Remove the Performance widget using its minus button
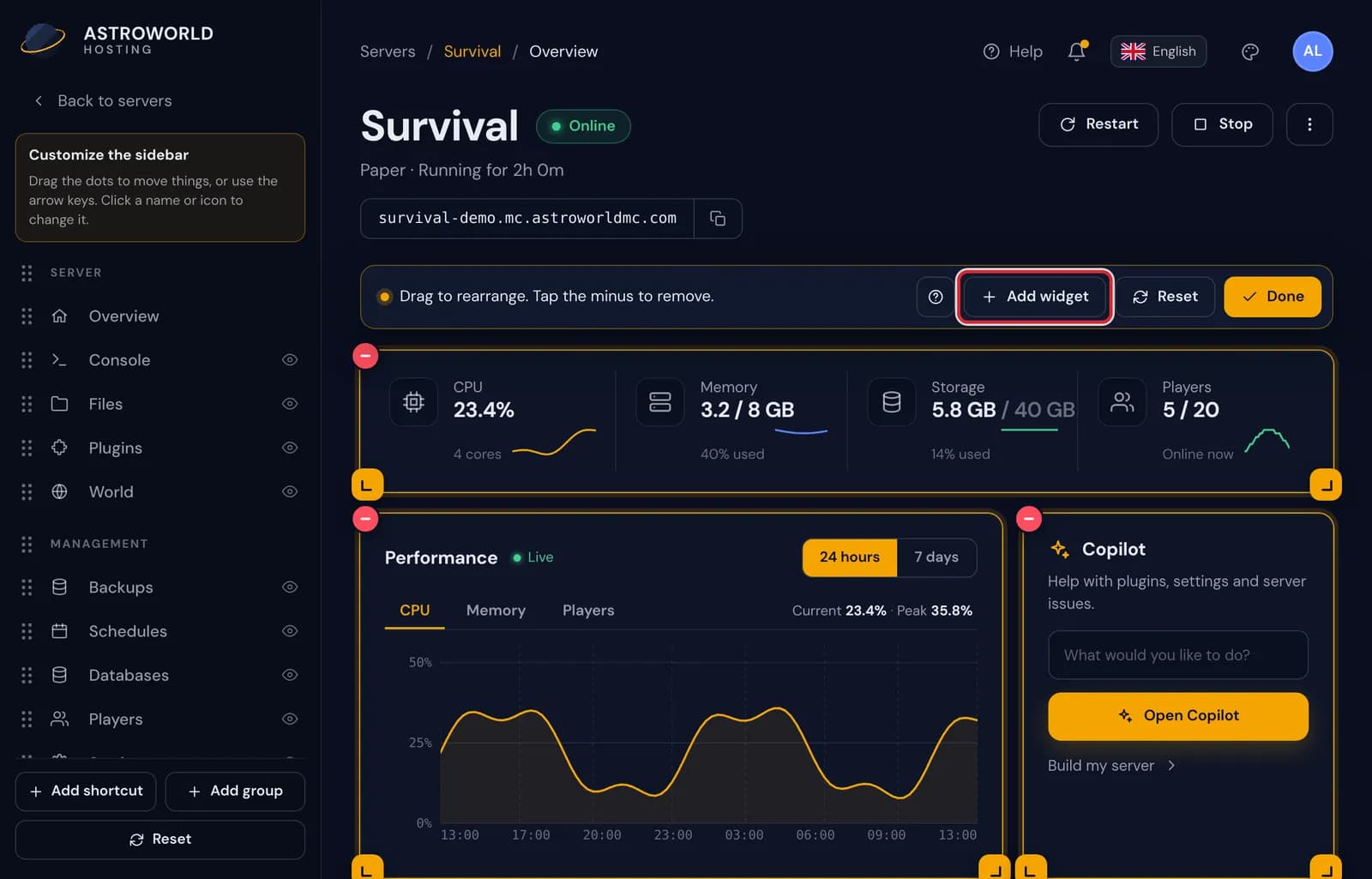 (x=365, y=519)
